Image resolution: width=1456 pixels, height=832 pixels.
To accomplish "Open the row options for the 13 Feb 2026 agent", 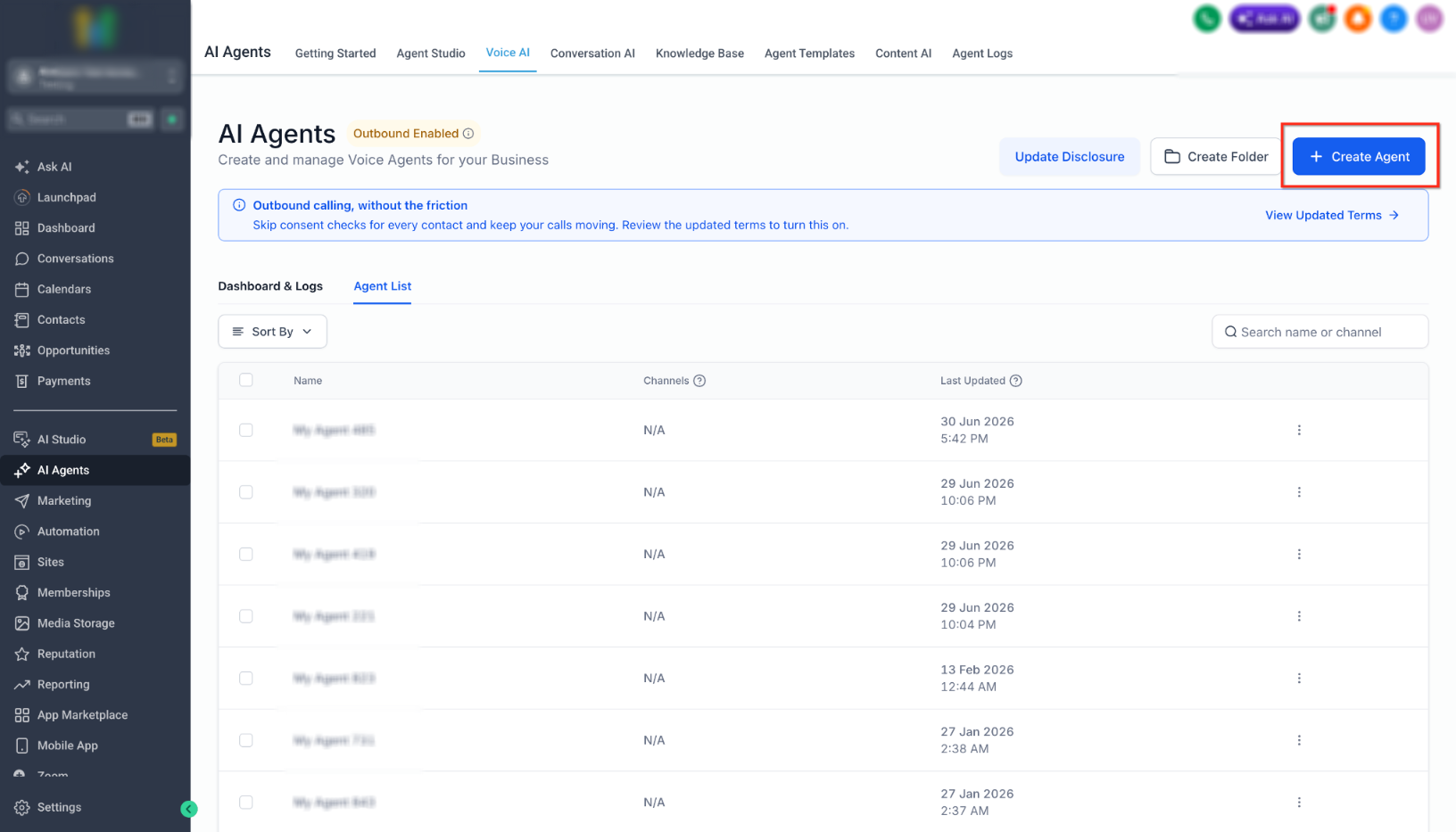I will 1299,679.
